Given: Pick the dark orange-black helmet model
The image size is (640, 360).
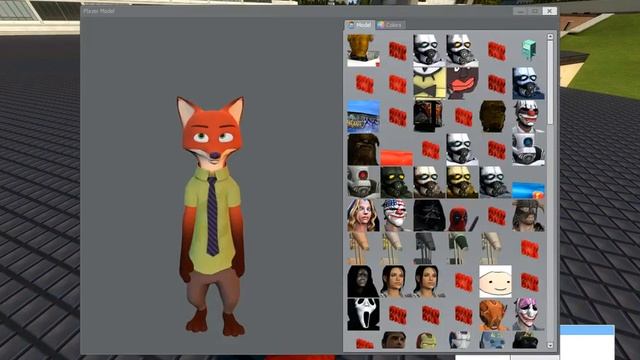Looking at the screenshot, I should click(x=429, y=117).
